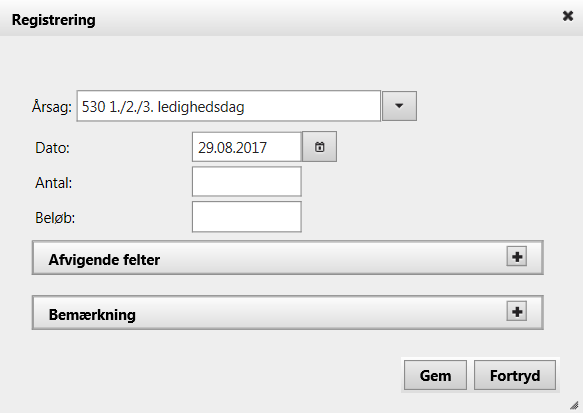Click inside the Antal input field

click(x=247, y=181)
